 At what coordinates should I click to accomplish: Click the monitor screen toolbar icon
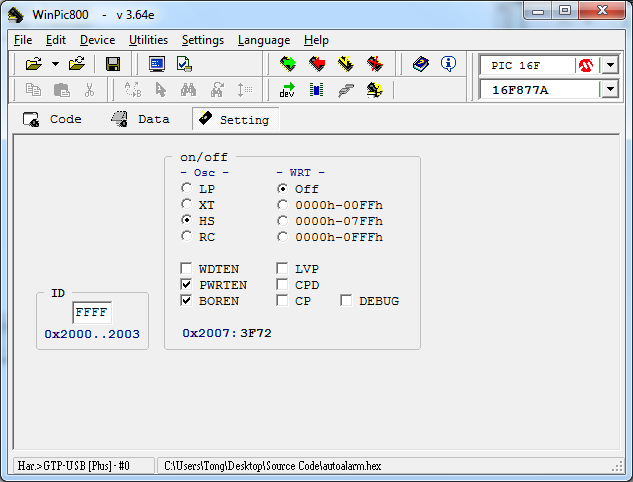[x=157, y=64]
